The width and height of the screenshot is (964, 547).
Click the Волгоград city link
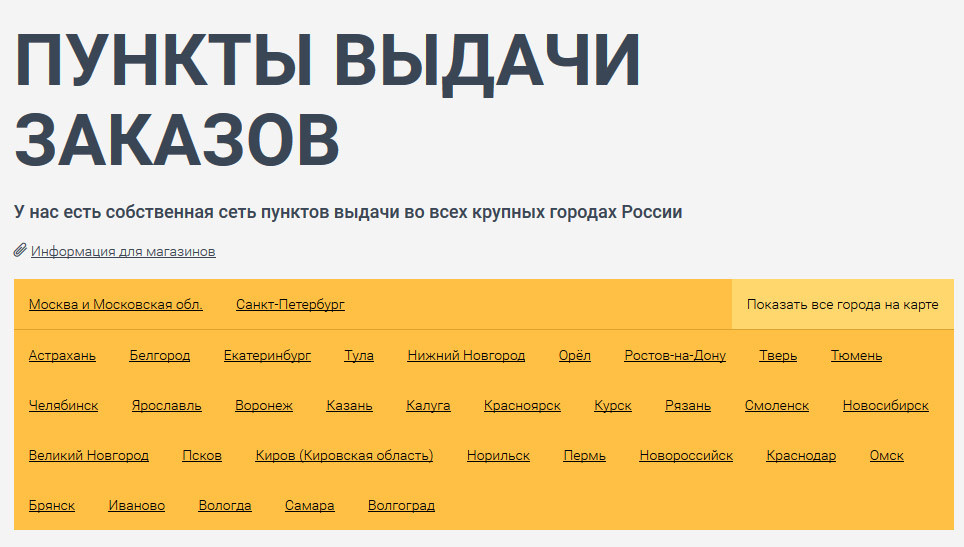point(401,506)
